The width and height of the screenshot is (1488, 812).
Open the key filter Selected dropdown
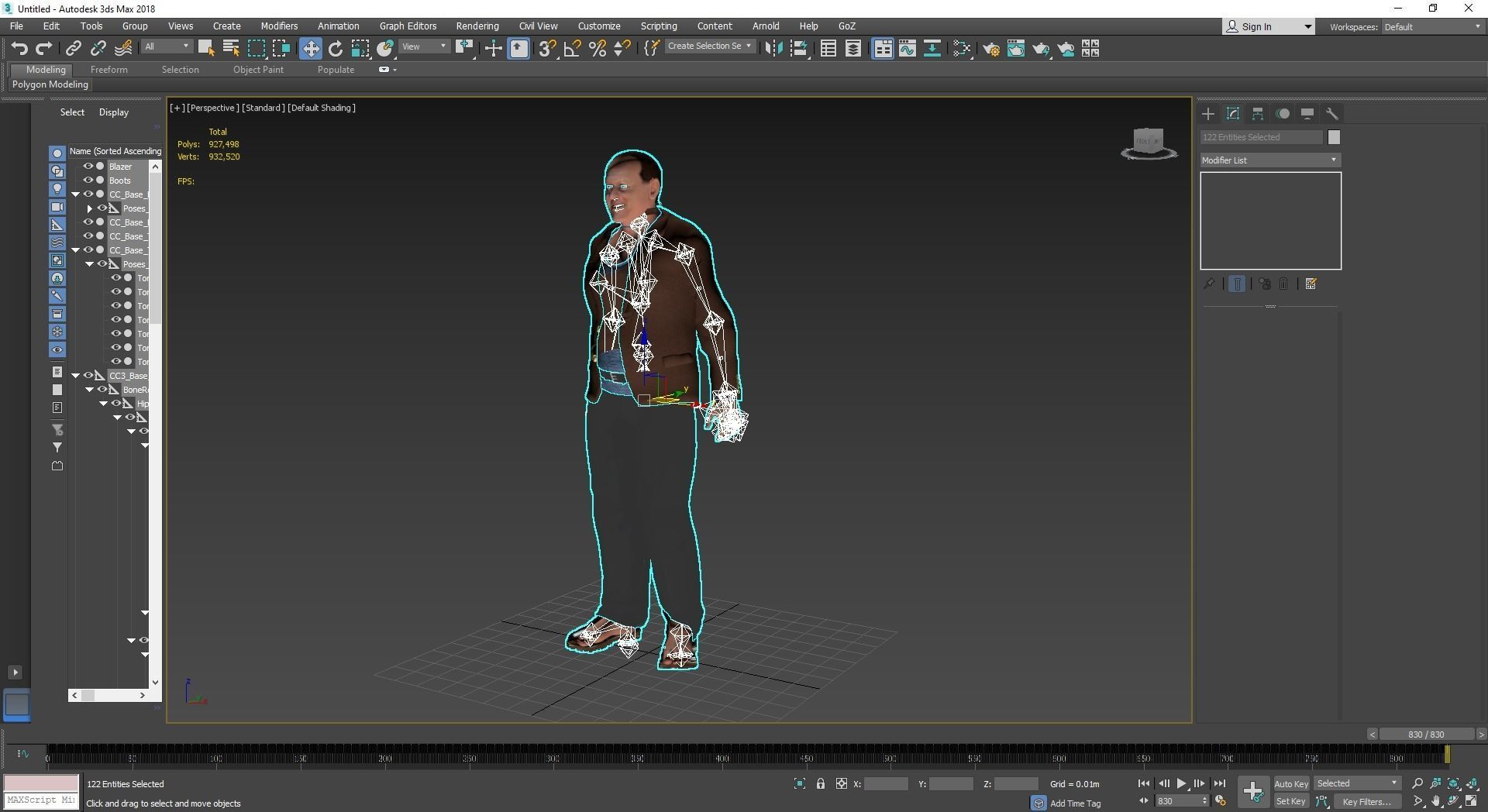[1357, 783]
